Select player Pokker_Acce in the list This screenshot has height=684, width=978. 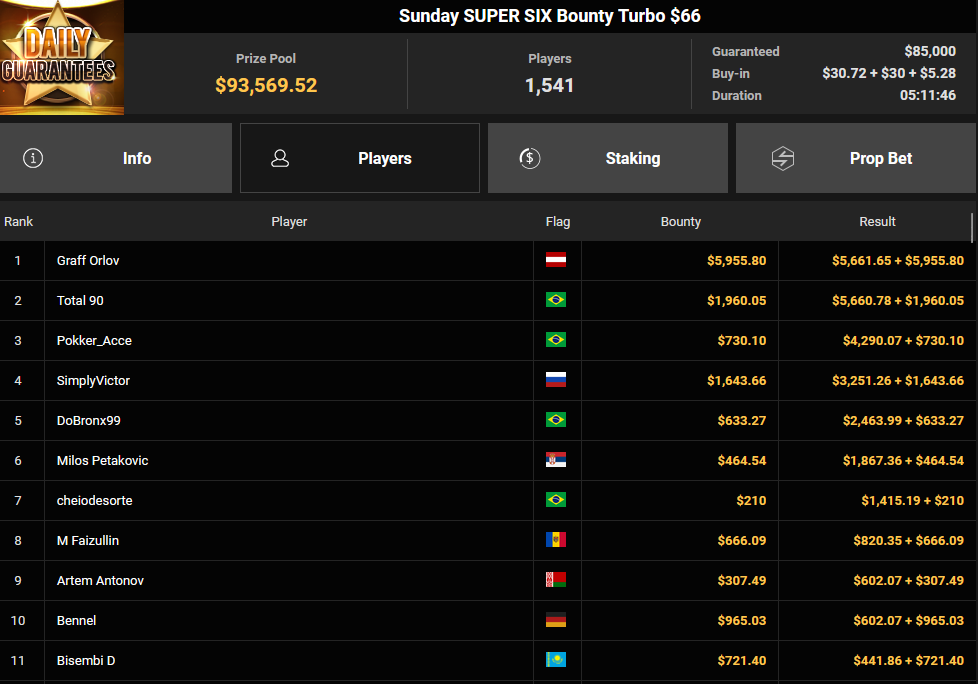(x=94, y=340)
